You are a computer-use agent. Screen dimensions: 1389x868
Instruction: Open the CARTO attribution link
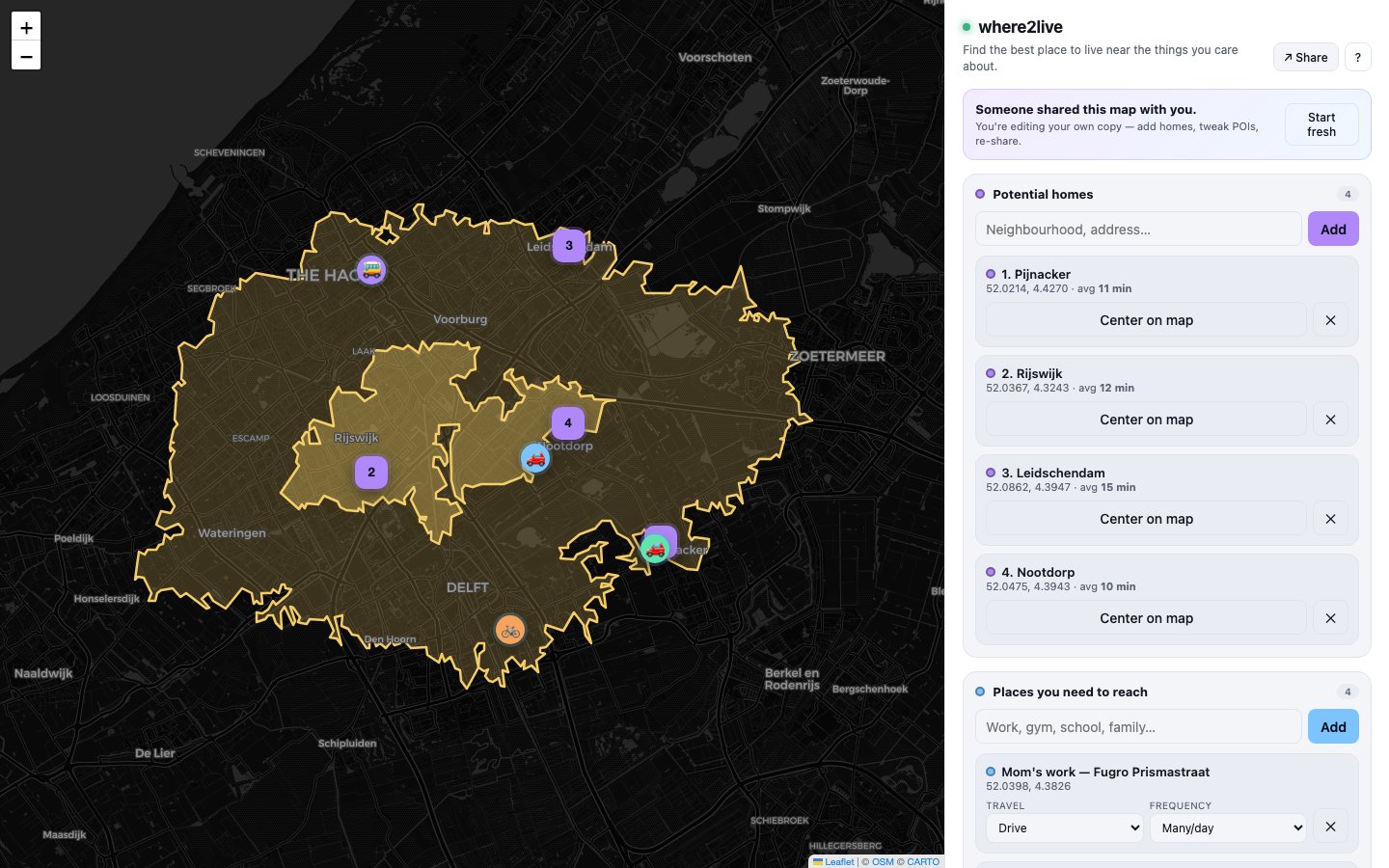coord(923,862)
